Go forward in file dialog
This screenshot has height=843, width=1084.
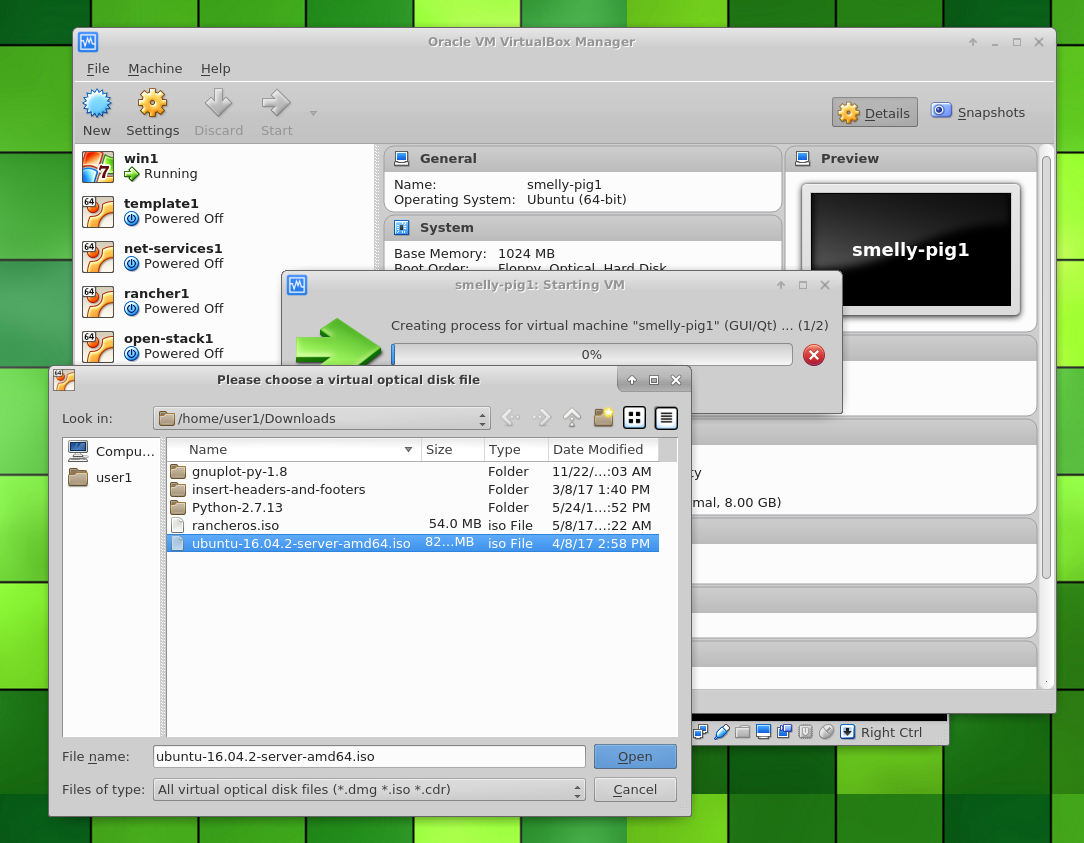click(541, 418)
